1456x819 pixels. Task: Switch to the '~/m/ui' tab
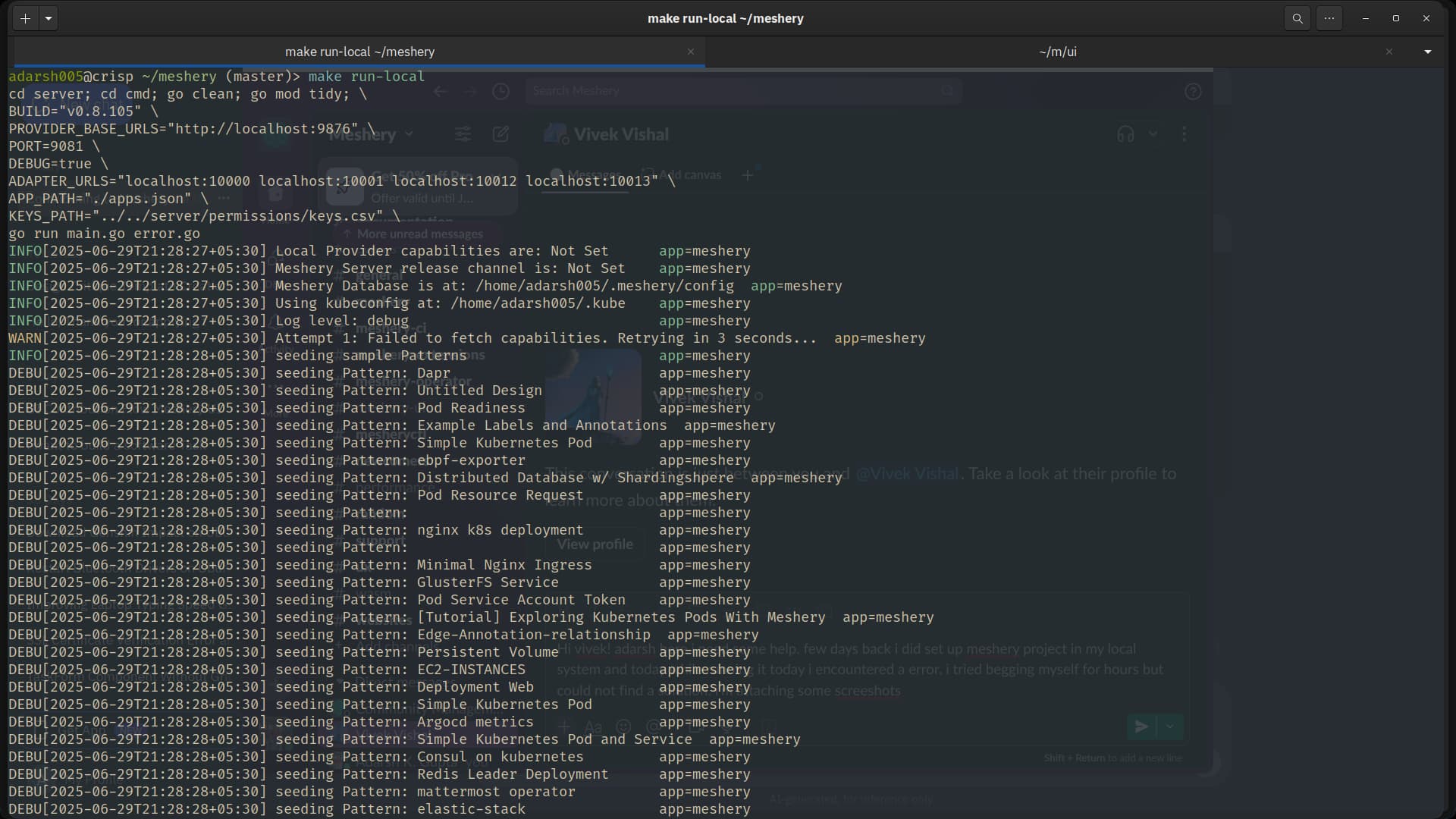coord(1057,52)
